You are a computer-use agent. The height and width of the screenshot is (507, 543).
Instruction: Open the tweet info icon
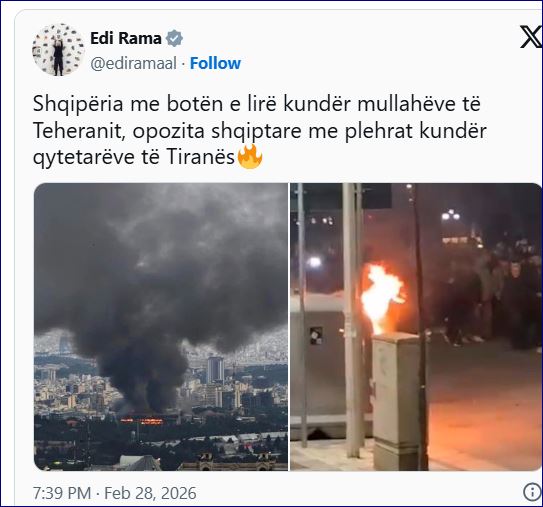pos(532,492)
